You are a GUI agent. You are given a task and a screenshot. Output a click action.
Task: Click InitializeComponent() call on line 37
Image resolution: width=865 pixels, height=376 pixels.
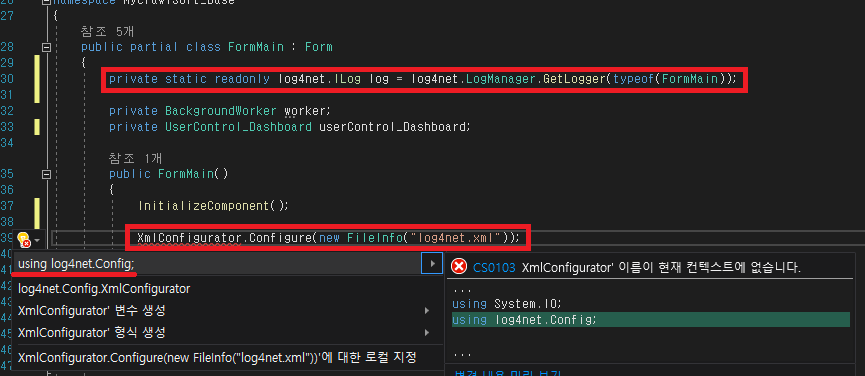[213, 206]
